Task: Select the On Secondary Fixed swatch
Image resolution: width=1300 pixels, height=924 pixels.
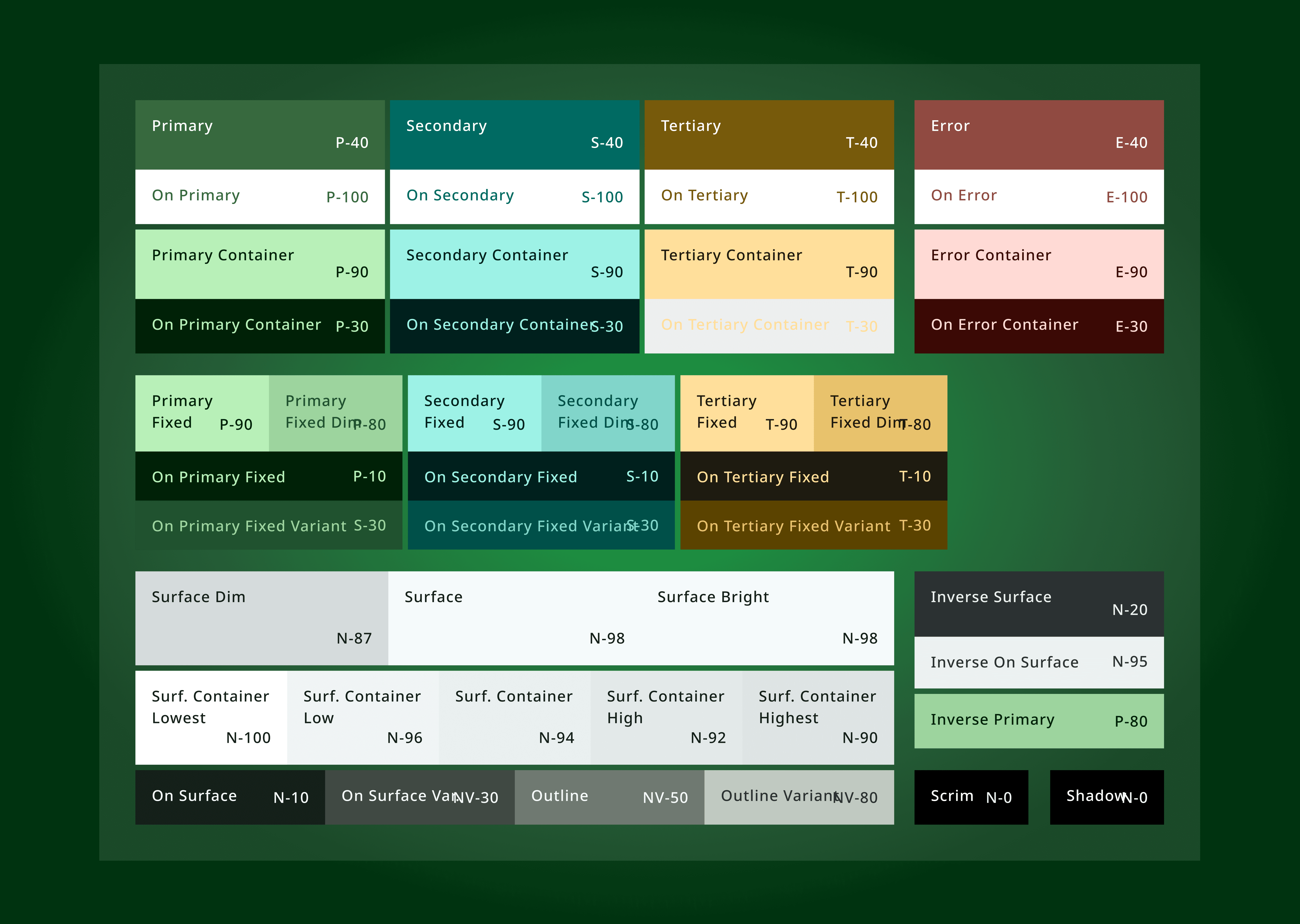Action: coord(541,476)
